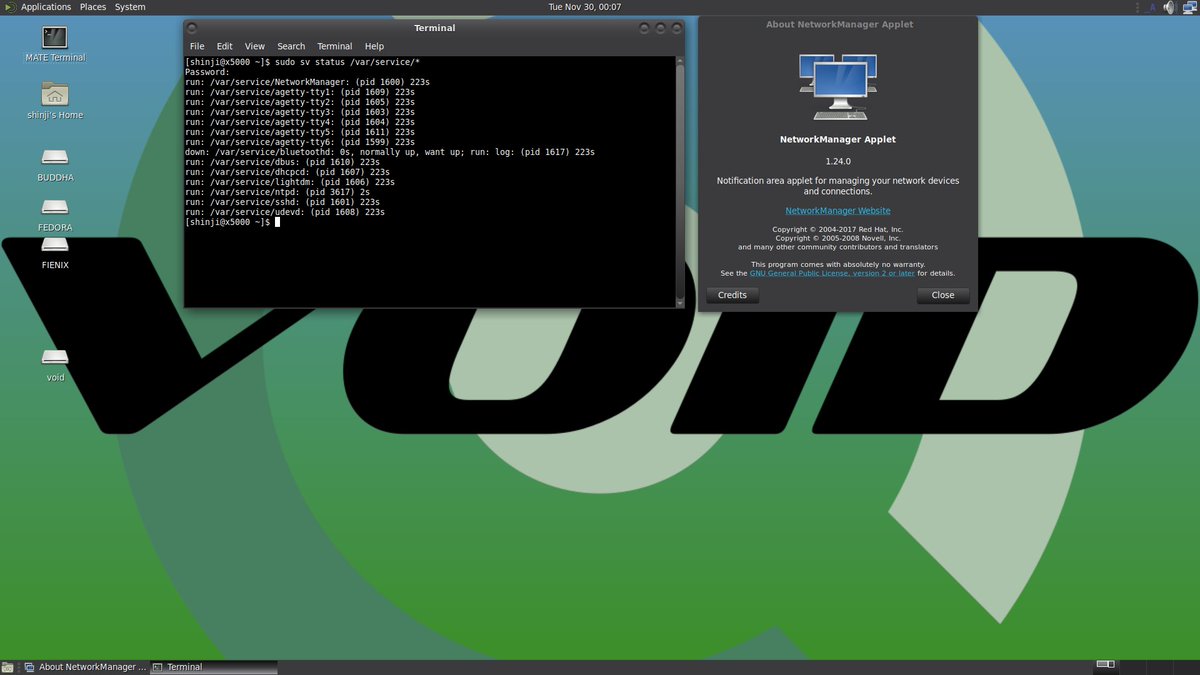Image resolution: width=1200 pixels, height=675 pixels.
Task: Click the volume speaker tray icon
Action: coord(1169,7)
